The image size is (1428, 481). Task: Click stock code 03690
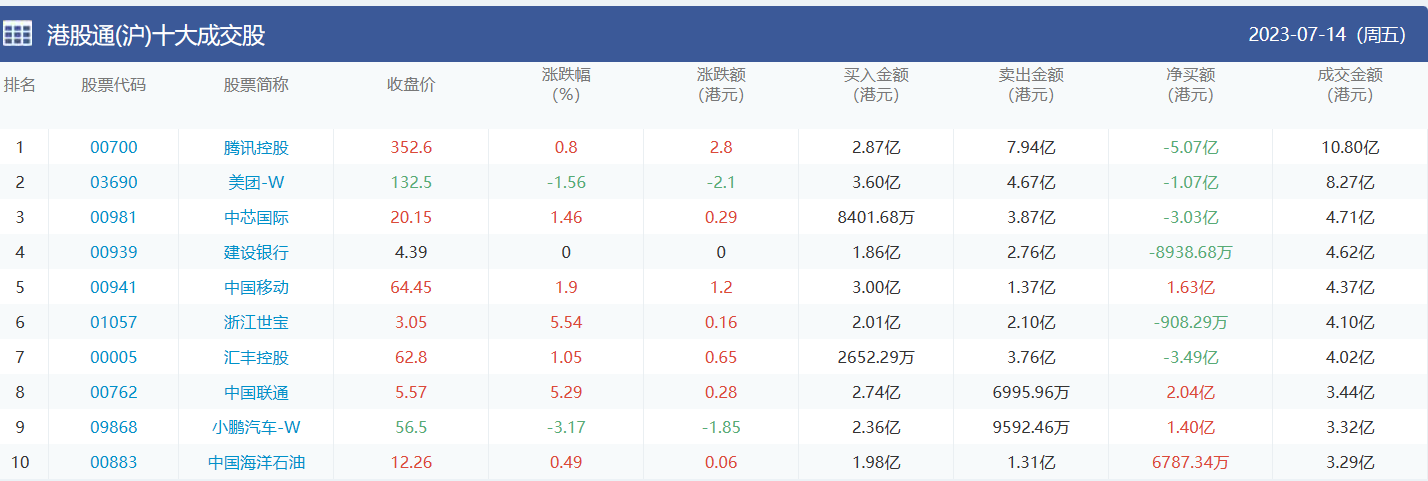tap(114, 182)
